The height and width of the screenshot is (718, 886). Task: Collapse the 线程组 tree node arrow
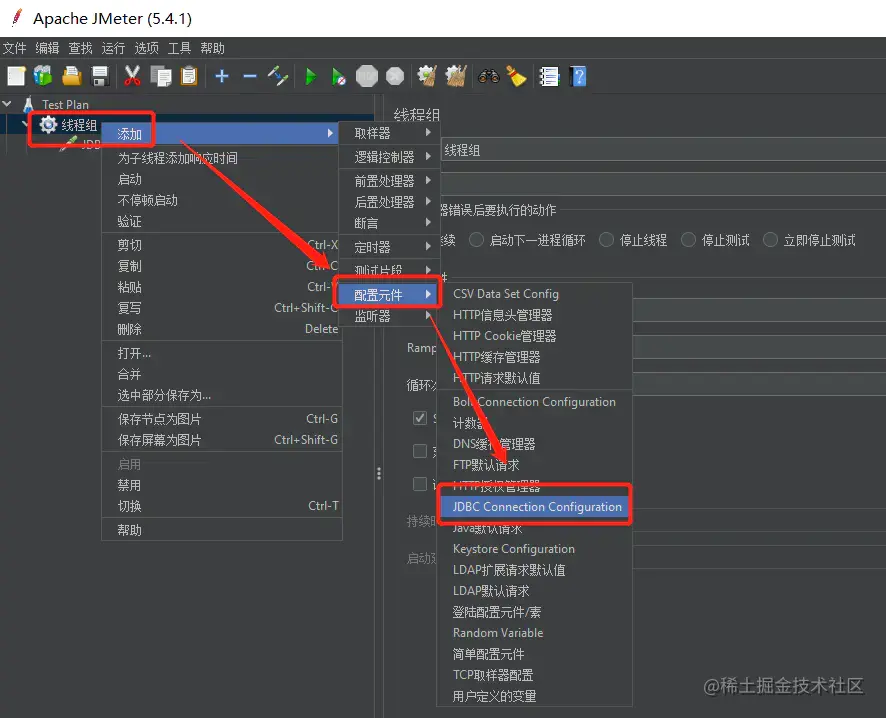[x=25, y=124]
